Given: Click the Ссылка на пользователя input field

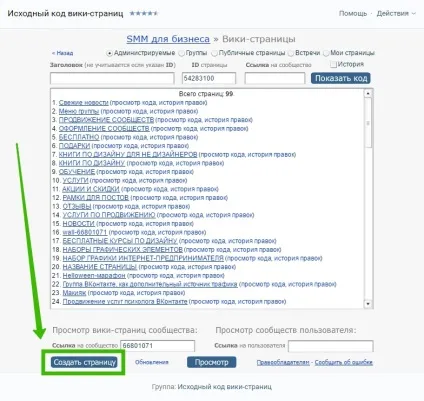Looking at the screenshot, I should (331, 346).
